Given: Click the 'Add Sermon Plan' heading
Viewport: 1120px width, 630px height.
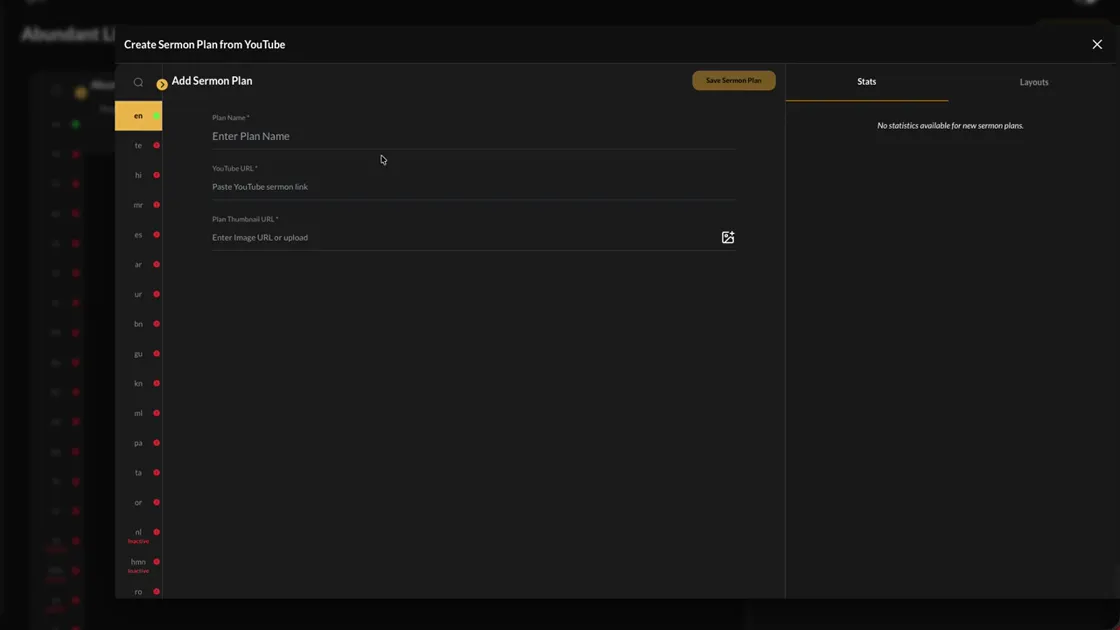Looking at the screenshot, I should (x=211, y=81).
